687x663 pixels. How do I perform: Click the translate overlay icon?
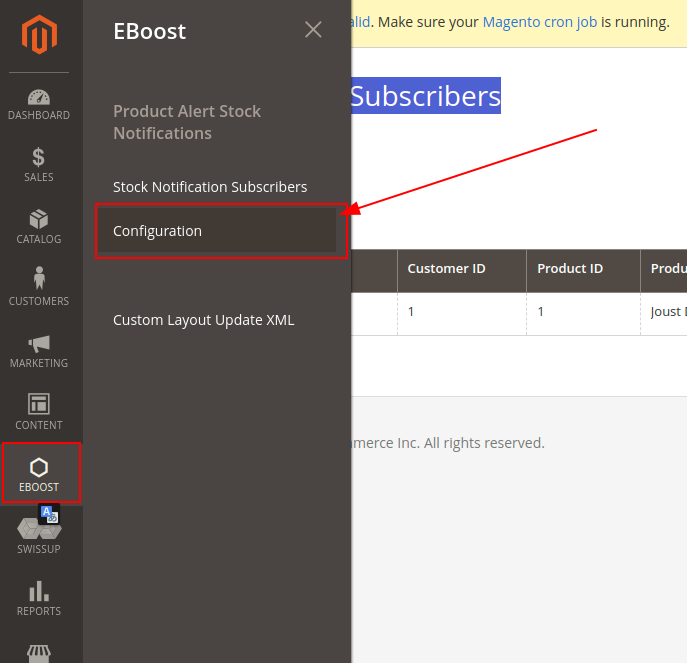coord(49,514)
